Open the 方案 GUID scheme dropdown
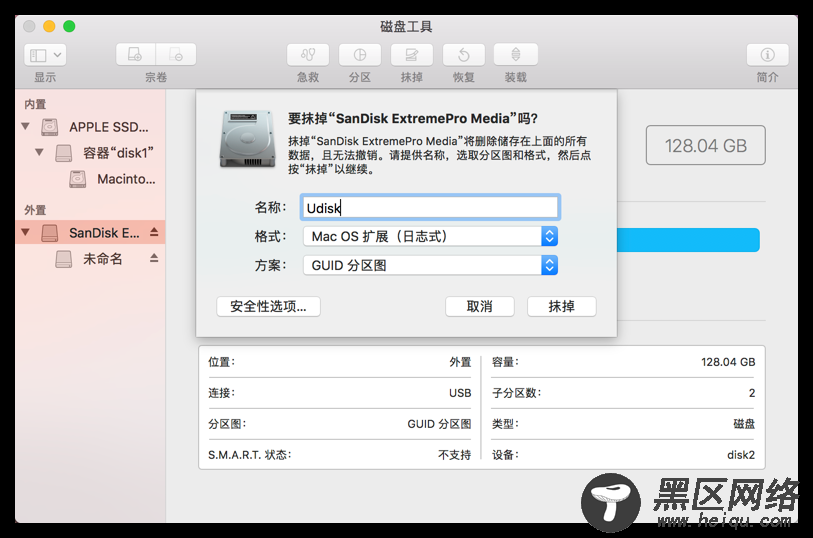This screenshot has width=813, height=538. 430,265
